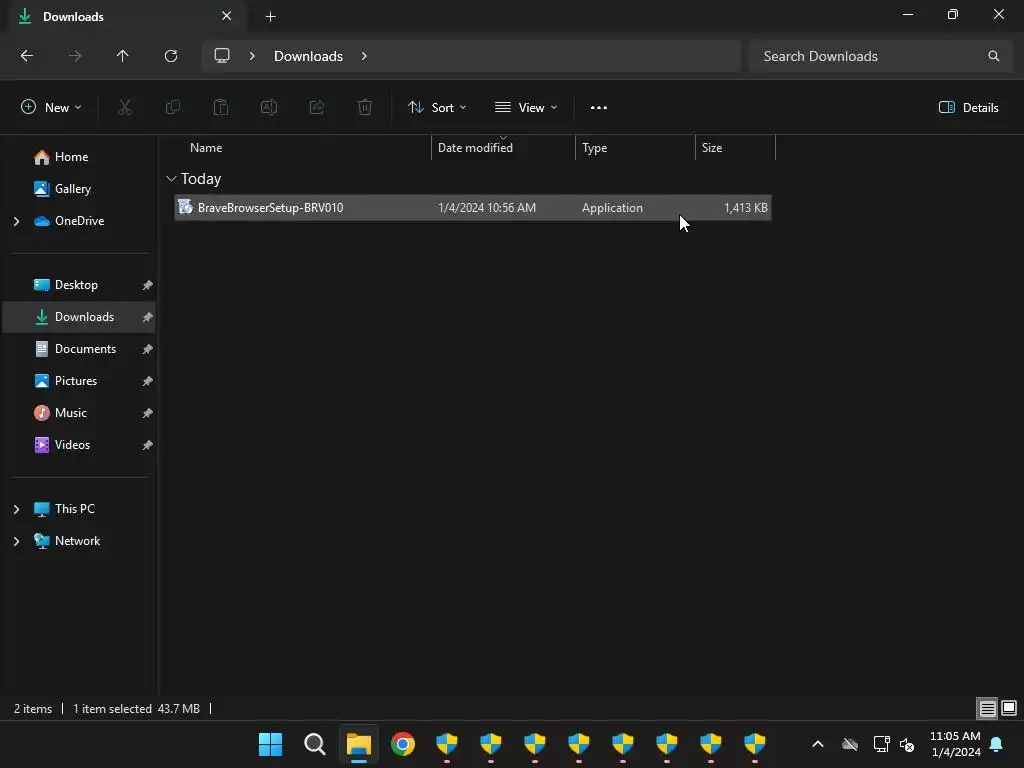This screenshot has height=768, width=1024.
Task: Open the taskbar clock and date
Action: [x=955, y=744]
